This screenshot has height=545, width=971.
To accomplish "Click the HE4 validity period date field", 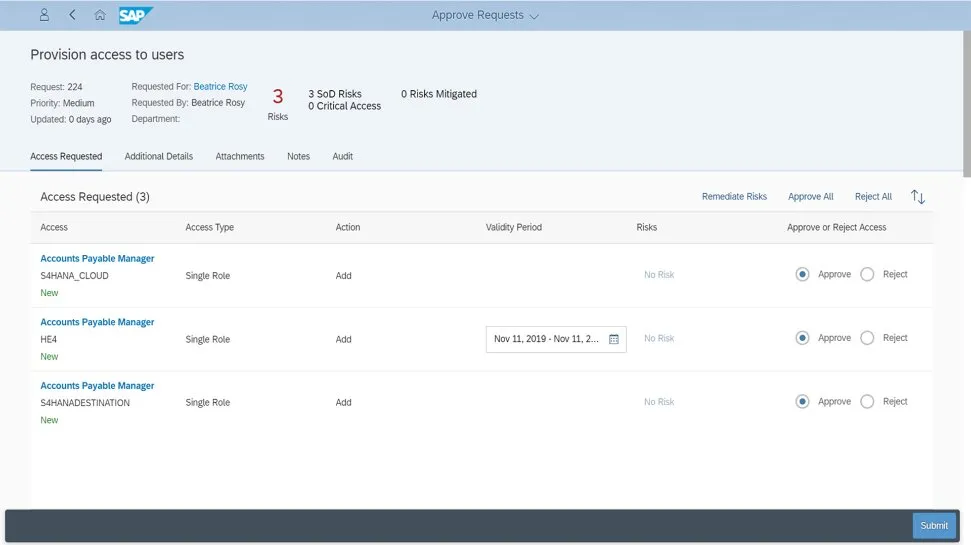I will pos(546,339).
